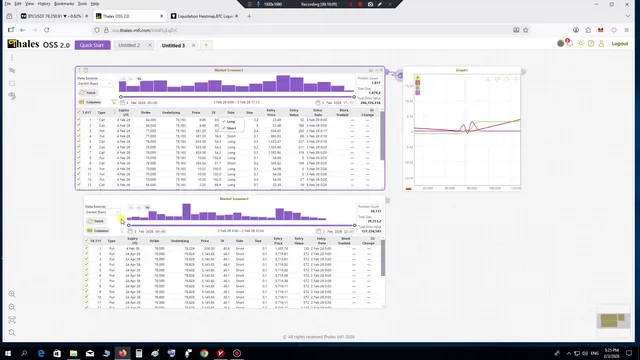This screenshot has height=360, width=640.
Task: Click the search icon at sidebar bottom
Action: (x=12, y=333)
